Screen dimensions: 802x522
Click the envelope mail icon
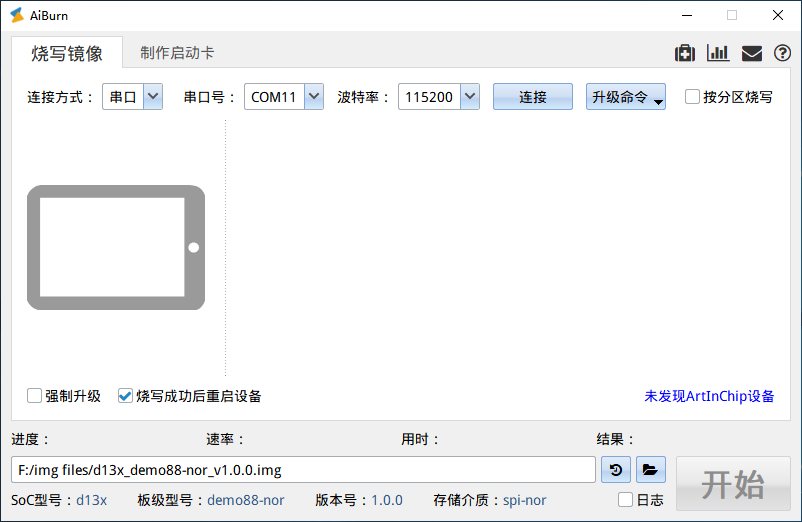(x=751, y=53)
